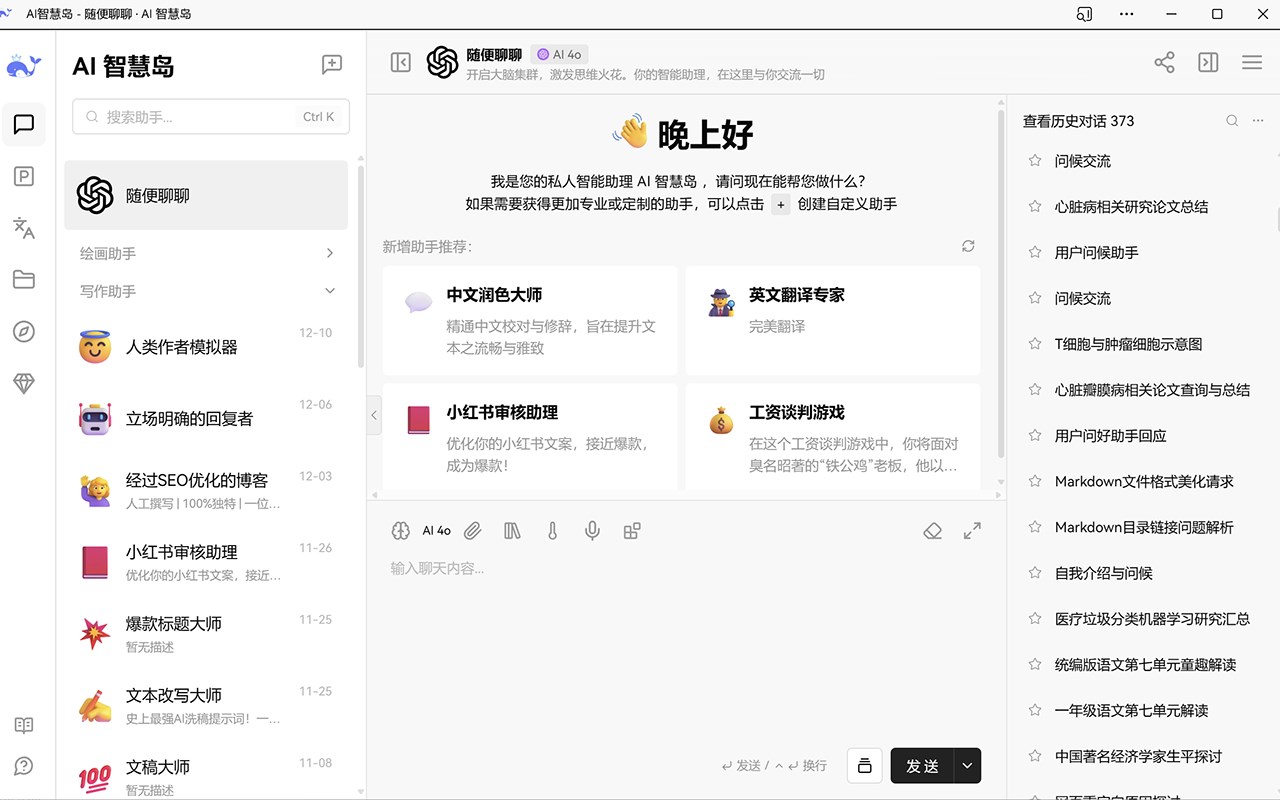Open the 心脏瓣膜病相关论文查询与总结 conversation
Viewport: 1280px width, 800px height.
[1152, 390]
